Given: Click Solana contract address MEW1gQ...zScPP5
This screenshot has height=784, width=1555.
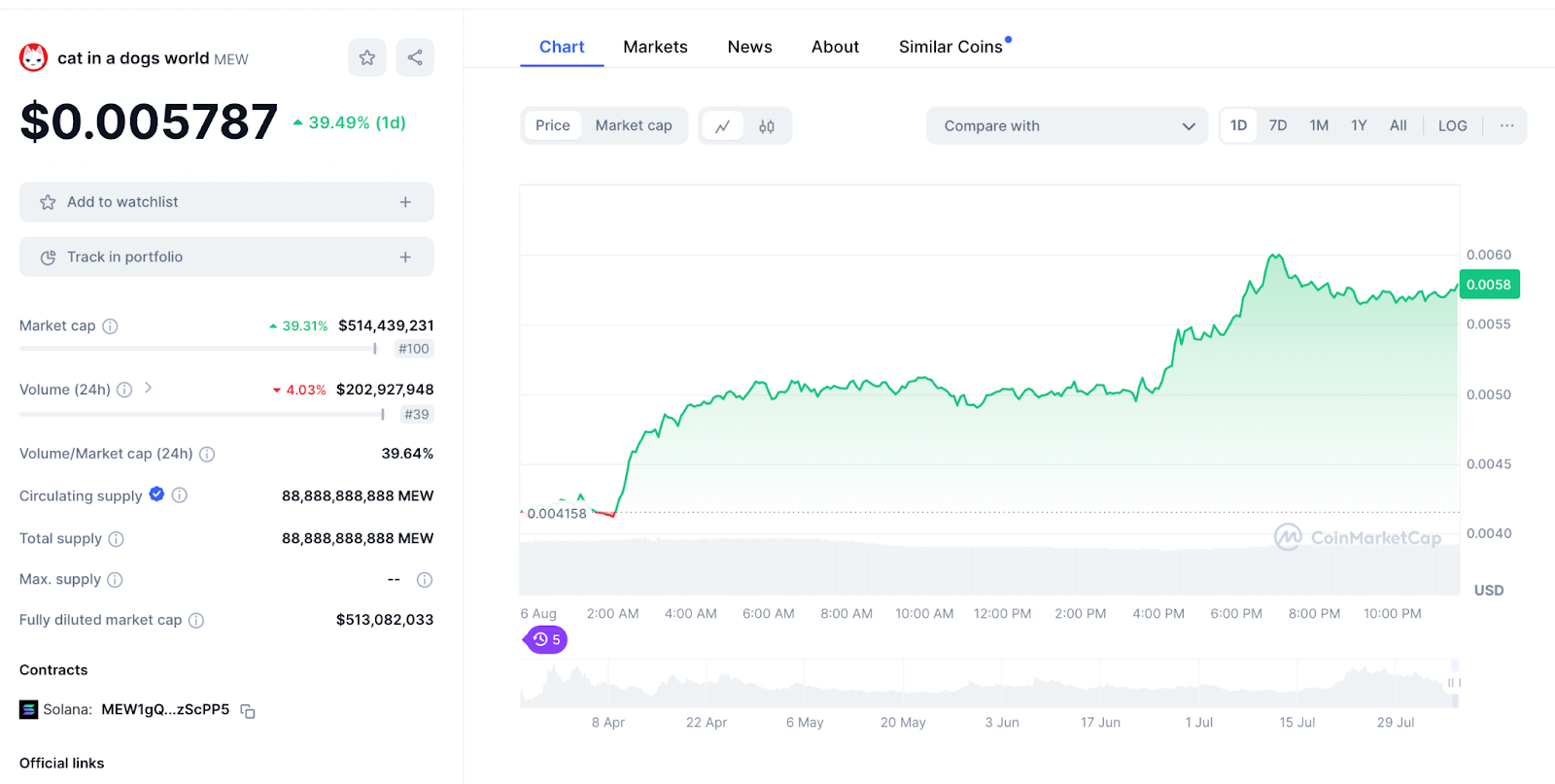Looking at the screenshot, I should point(165,710).
